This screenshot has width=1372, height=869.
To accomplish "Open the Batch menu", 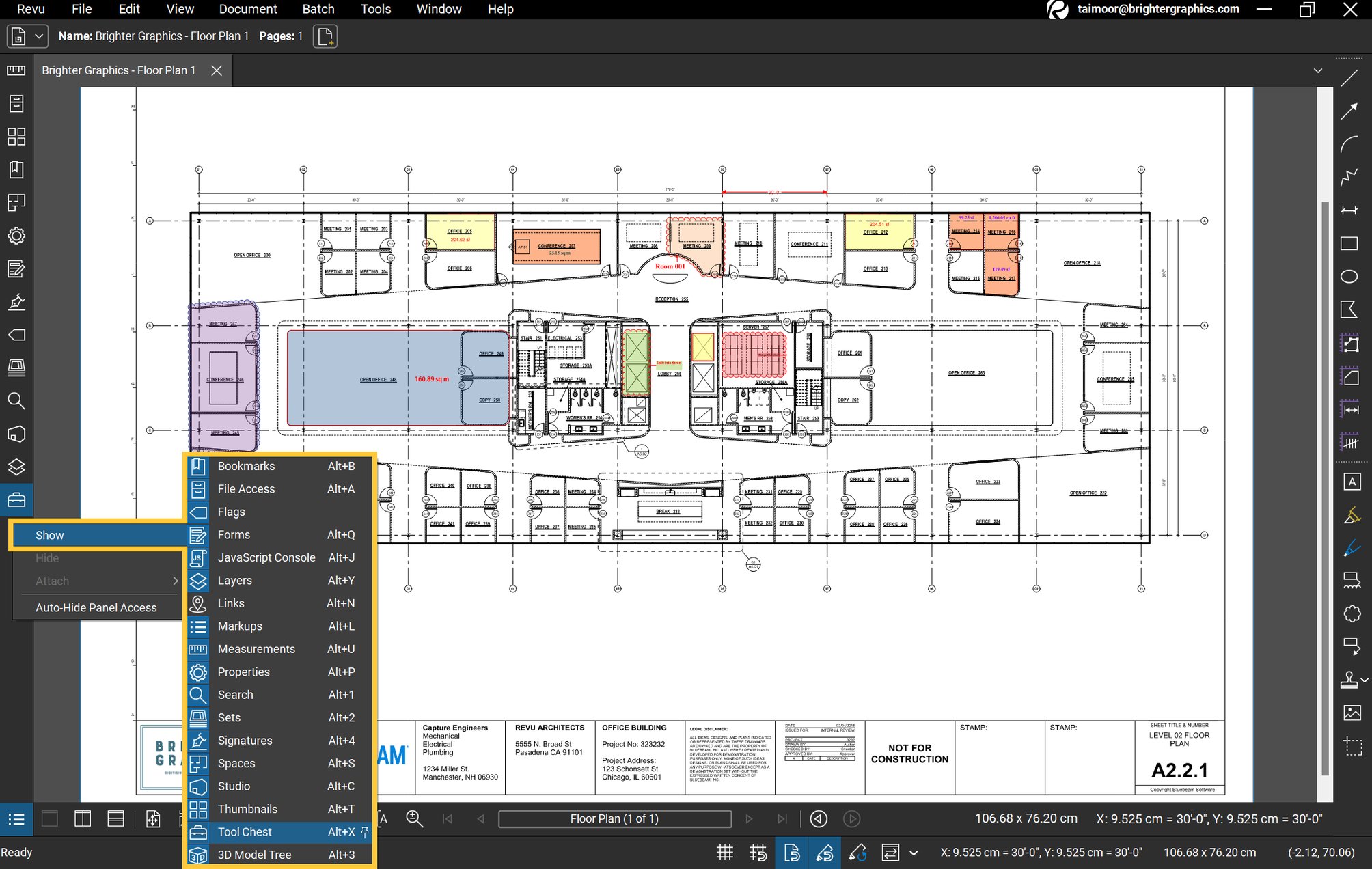I will [x=318, y=9].
